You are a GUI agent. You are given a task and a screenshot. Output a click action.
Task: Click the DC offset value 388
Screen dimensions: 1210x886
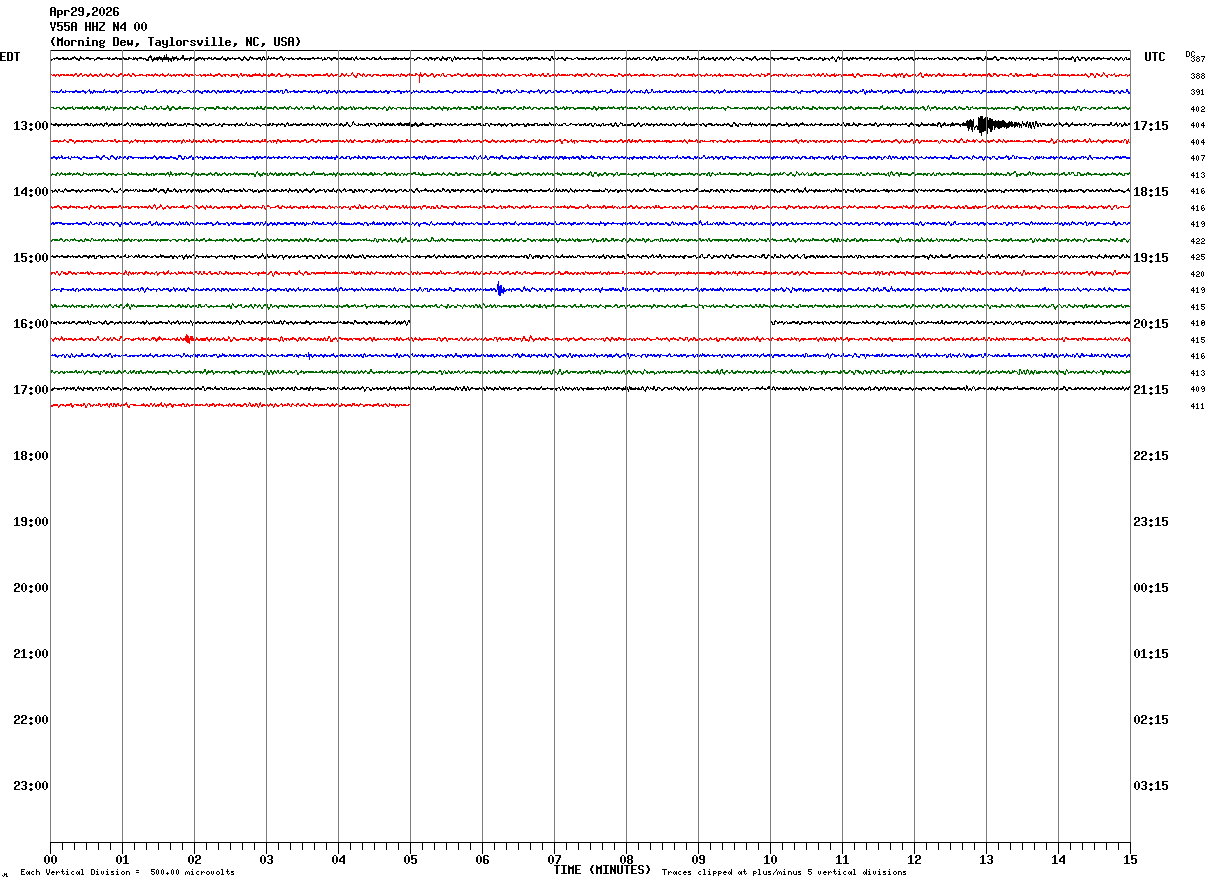pyautogui.click(x=1198, y=76)
